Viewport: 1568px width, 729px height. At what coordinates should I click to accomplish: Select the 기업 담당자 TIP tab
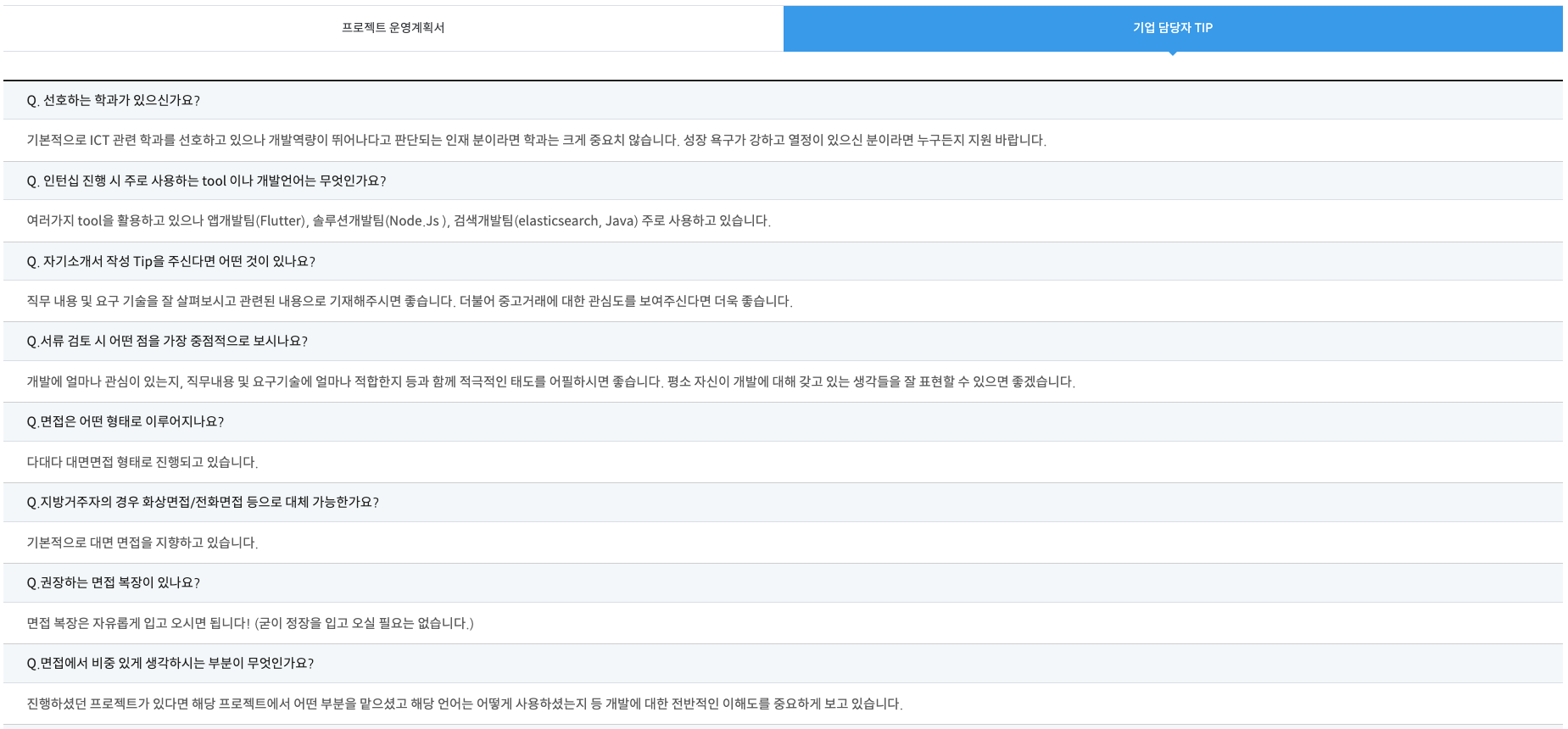[1173, 28]
